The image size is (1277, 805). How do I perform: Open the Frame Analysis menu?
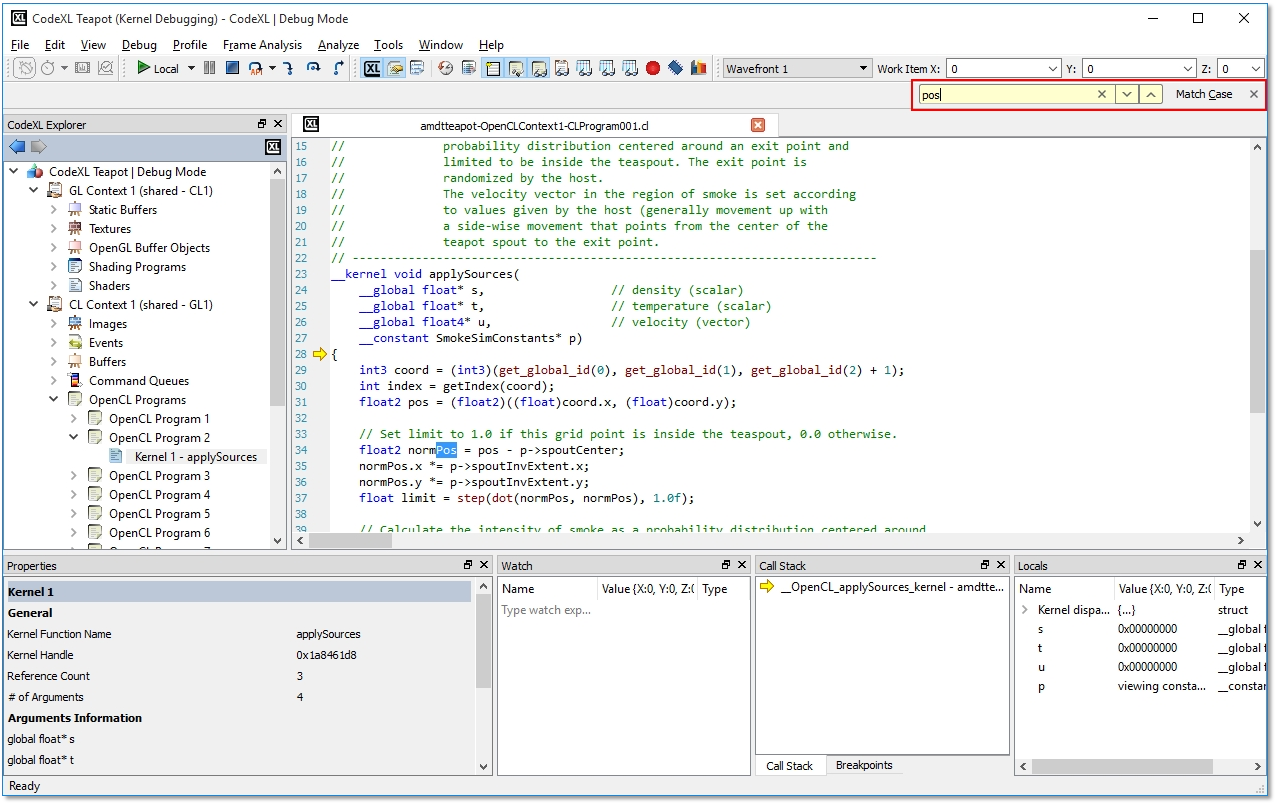(262, 45)
